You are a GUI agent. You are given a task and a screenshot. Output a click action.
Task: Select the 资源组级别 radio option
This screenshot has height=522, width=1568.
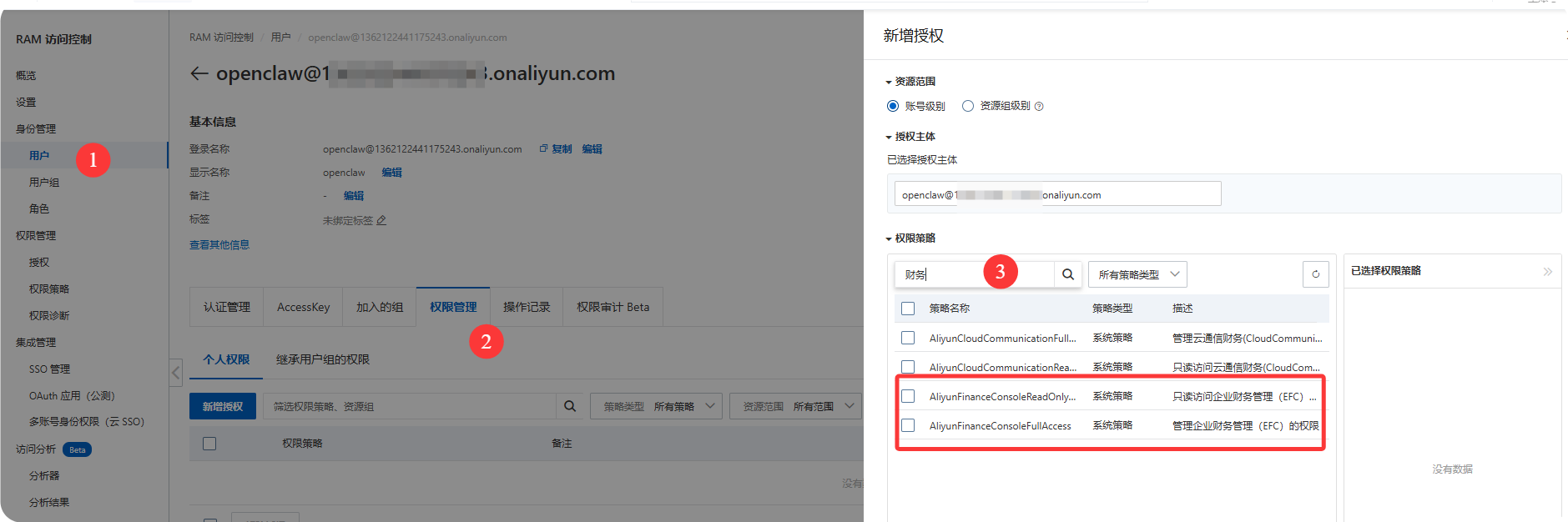[968, 106]
